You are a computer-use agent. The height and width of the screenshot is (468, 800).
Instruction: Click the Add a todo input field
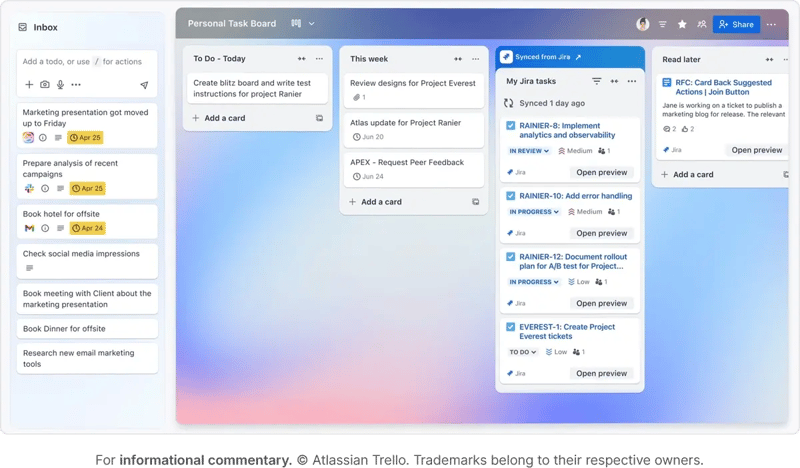[x=82, y=62]
